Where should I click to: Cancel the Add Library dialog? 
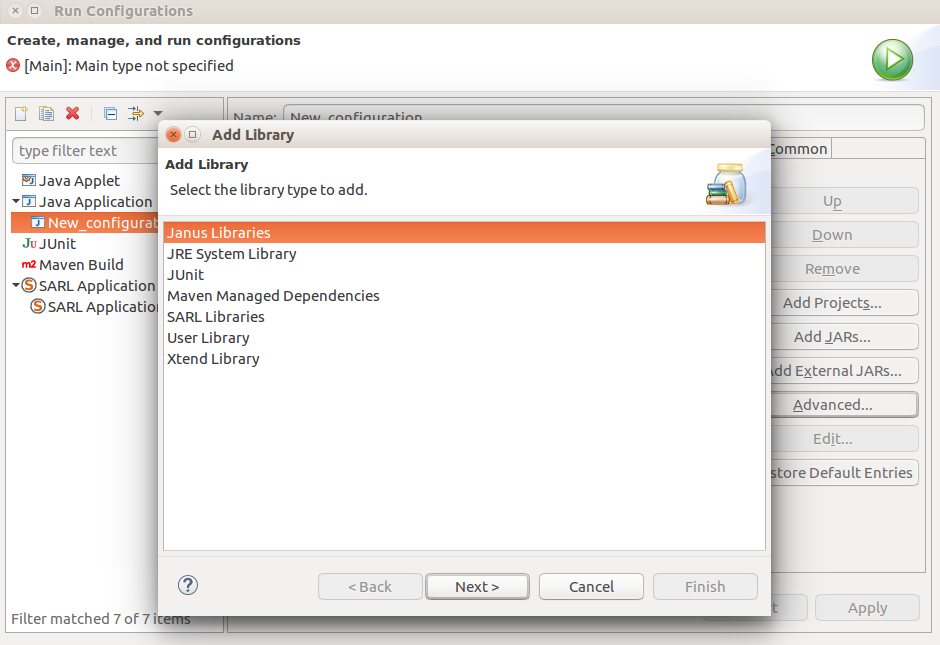click(x=591, y=586)
